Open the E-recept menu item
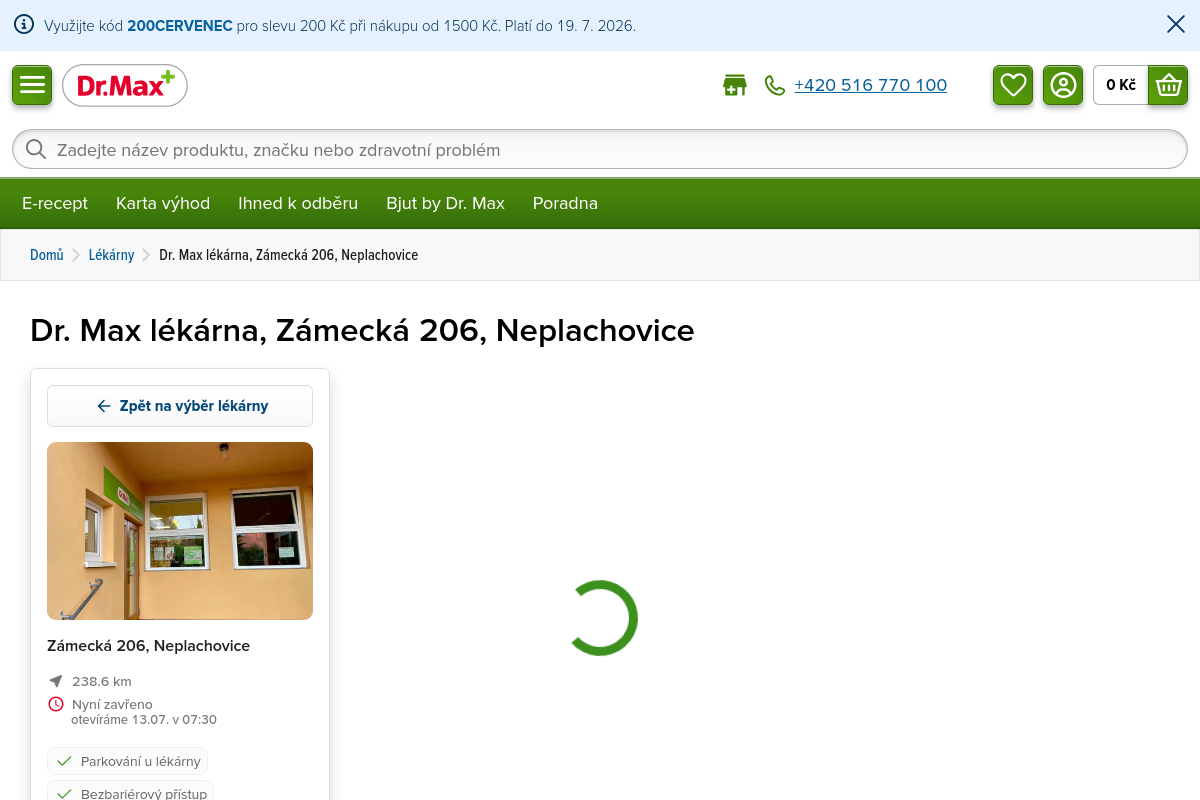The image size is (1200, 800). (x=55, y=203)
